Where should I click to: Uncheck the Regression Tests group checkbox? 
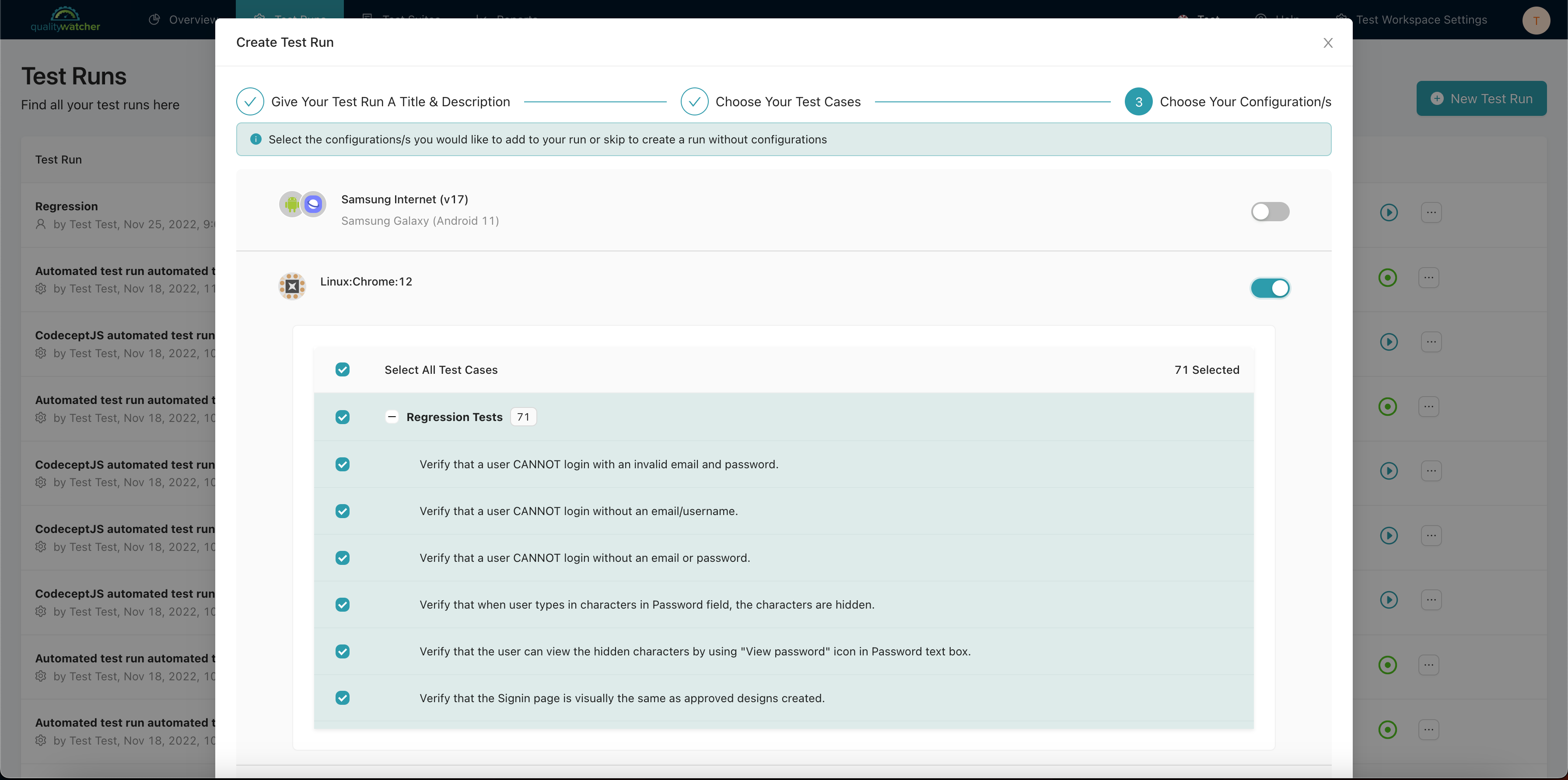click(x=343, y=417)
